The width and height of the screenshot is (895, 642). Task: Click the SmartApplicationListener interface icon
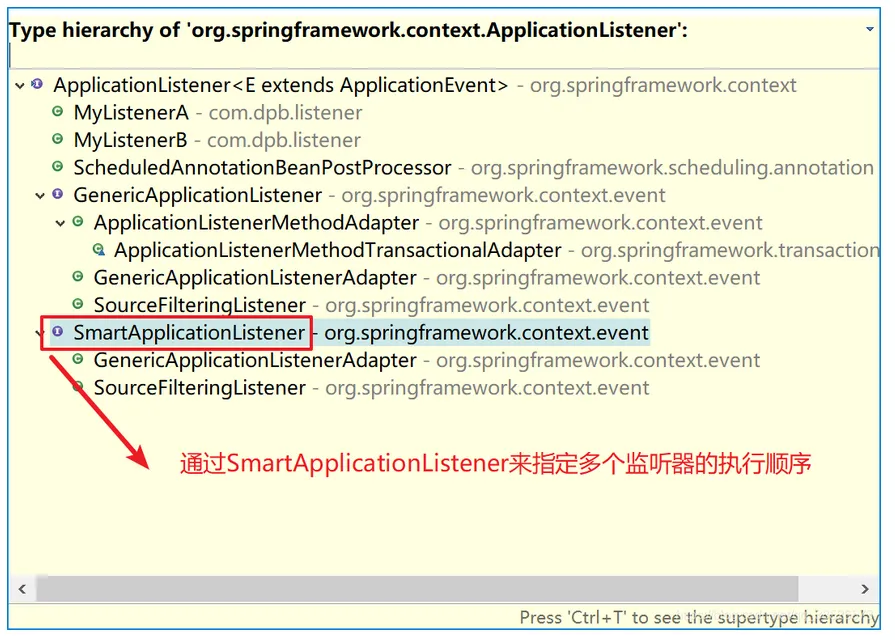tap(58, 332)
